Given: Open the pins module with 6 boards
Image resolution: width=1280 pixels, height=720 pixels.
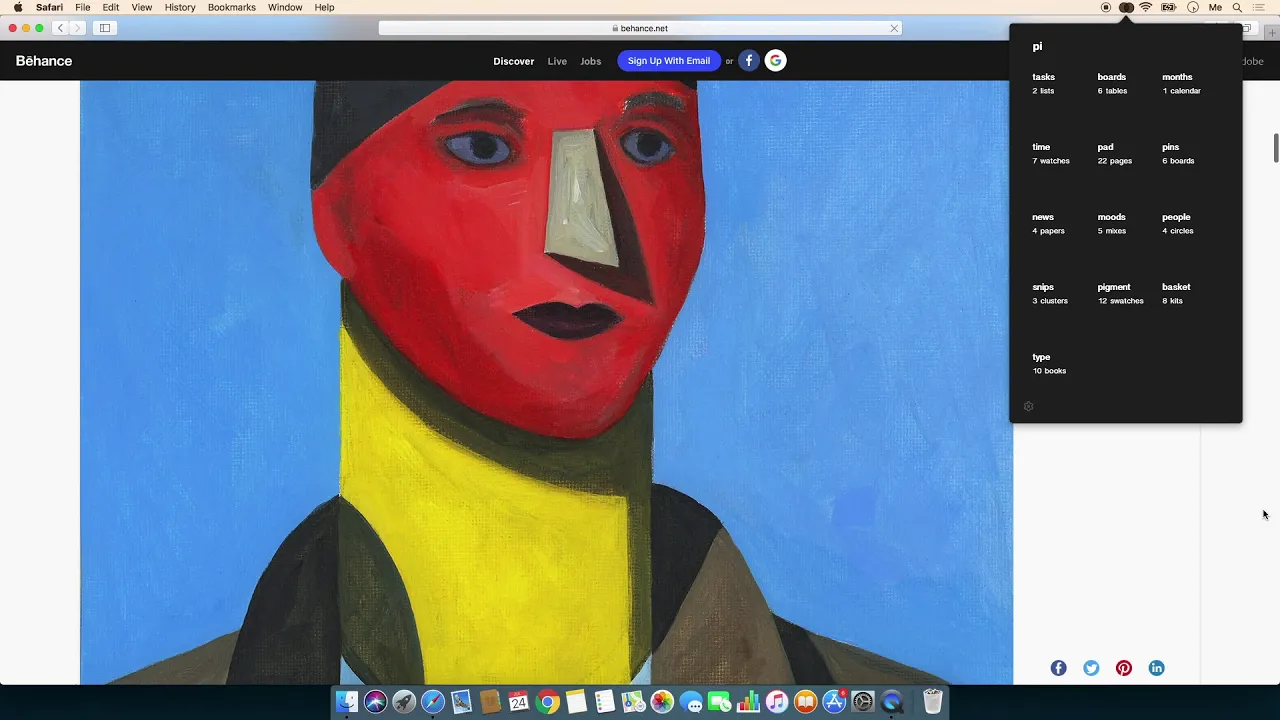Looking at the screenshot, I should point(1178,153).
